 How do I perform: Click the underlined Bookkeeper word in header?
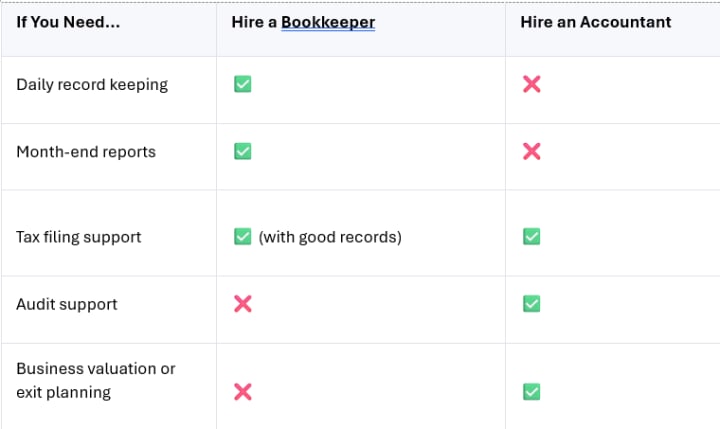328,22
